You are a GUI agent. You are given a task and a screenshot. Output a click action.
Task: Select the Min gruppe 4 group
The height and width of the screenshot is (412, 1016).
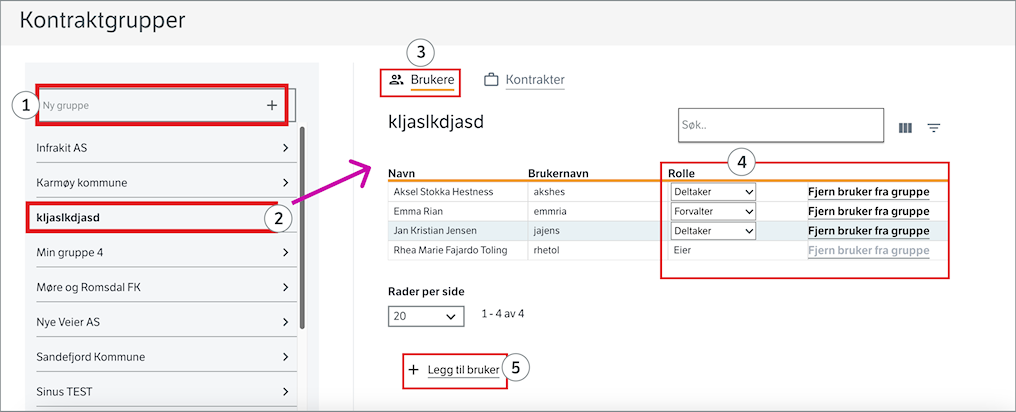160,252
